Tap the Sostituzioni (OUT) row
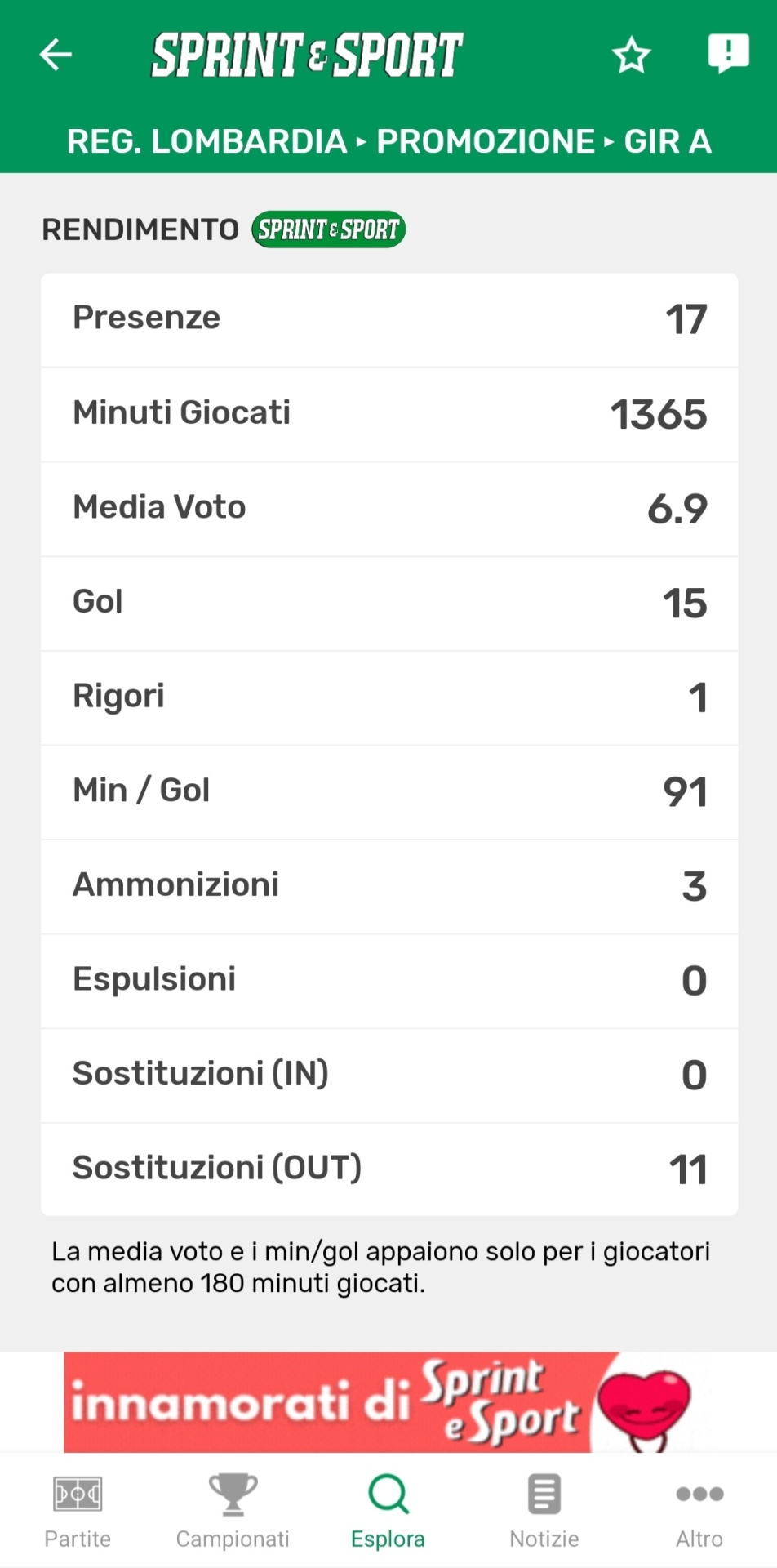The image size is (777, 1568). [389, 1169]
